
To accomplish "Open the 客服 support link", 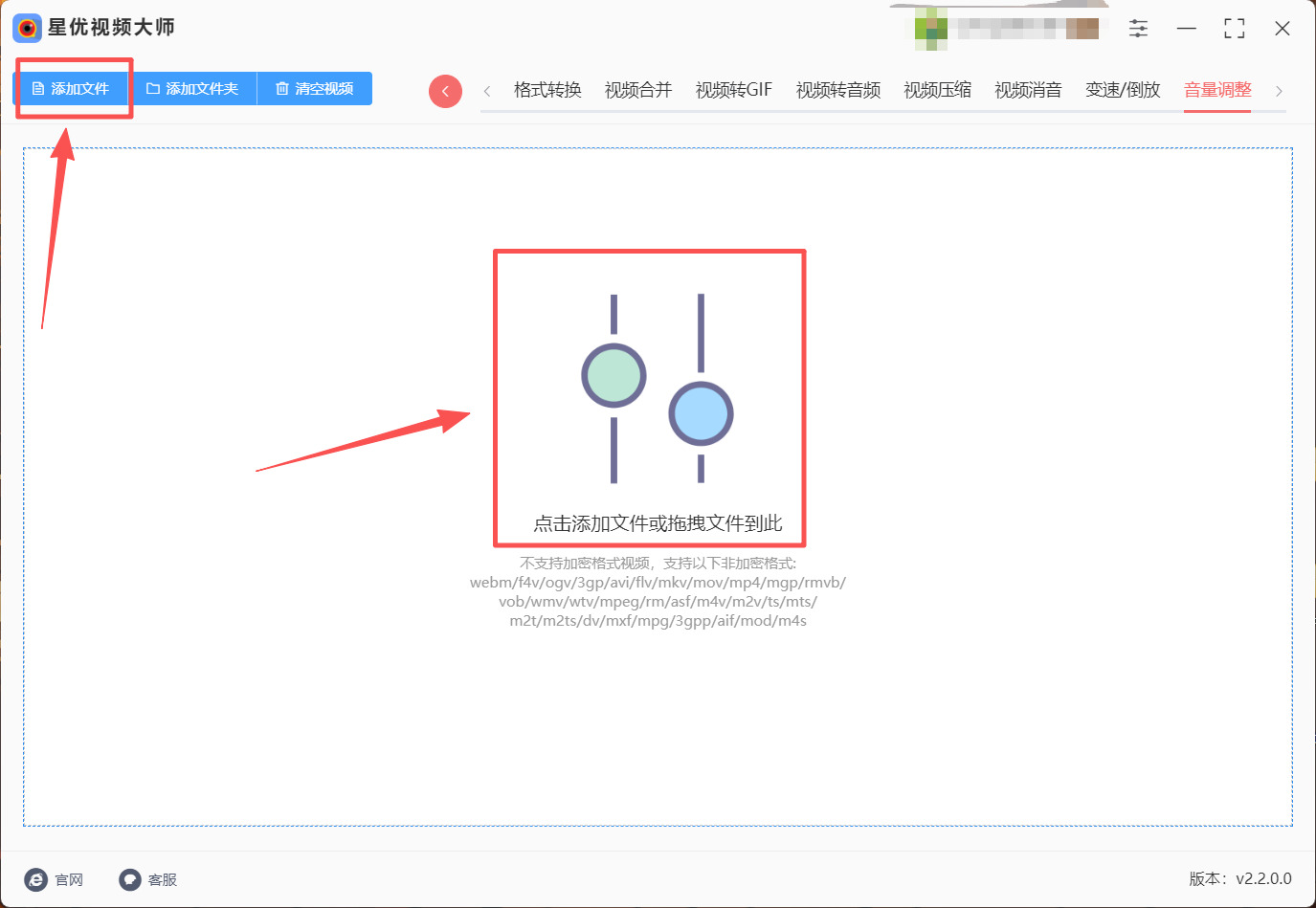I will [148, 879].
